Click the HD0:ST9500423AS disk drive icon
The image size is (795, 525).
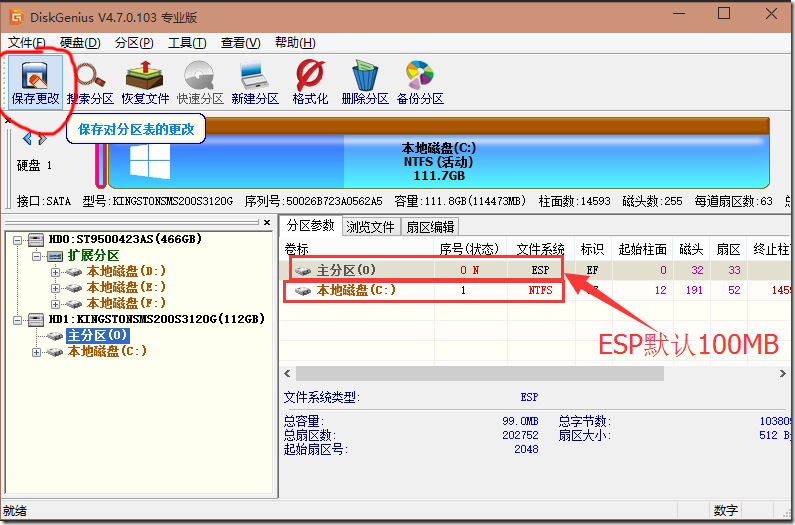click(36, 239)
